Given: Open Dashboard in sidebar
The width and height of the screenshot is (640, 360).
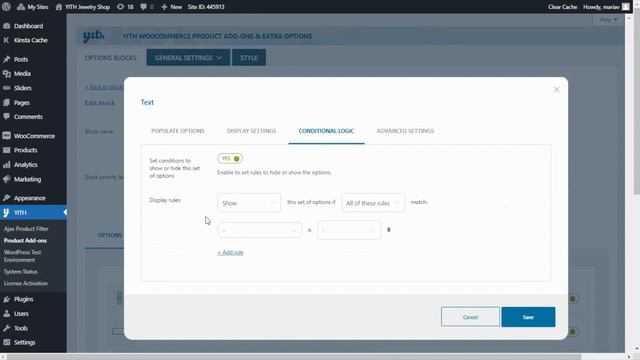Looking at the screenshot, I should point(29,26).
